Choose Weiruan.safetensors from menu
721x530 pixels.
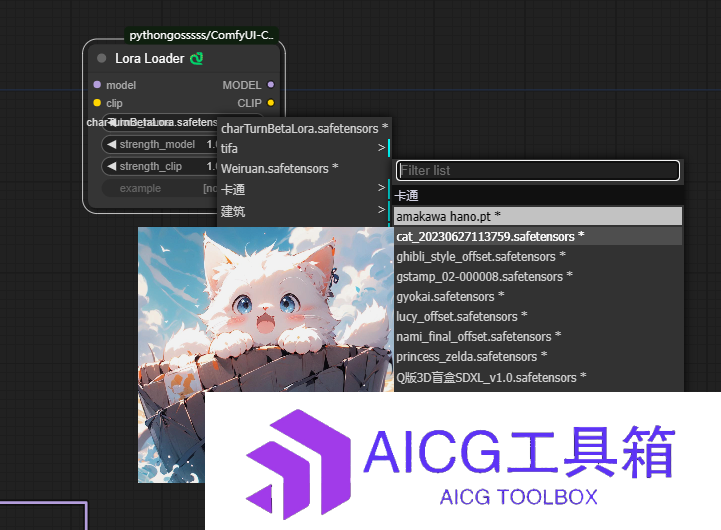304,168
